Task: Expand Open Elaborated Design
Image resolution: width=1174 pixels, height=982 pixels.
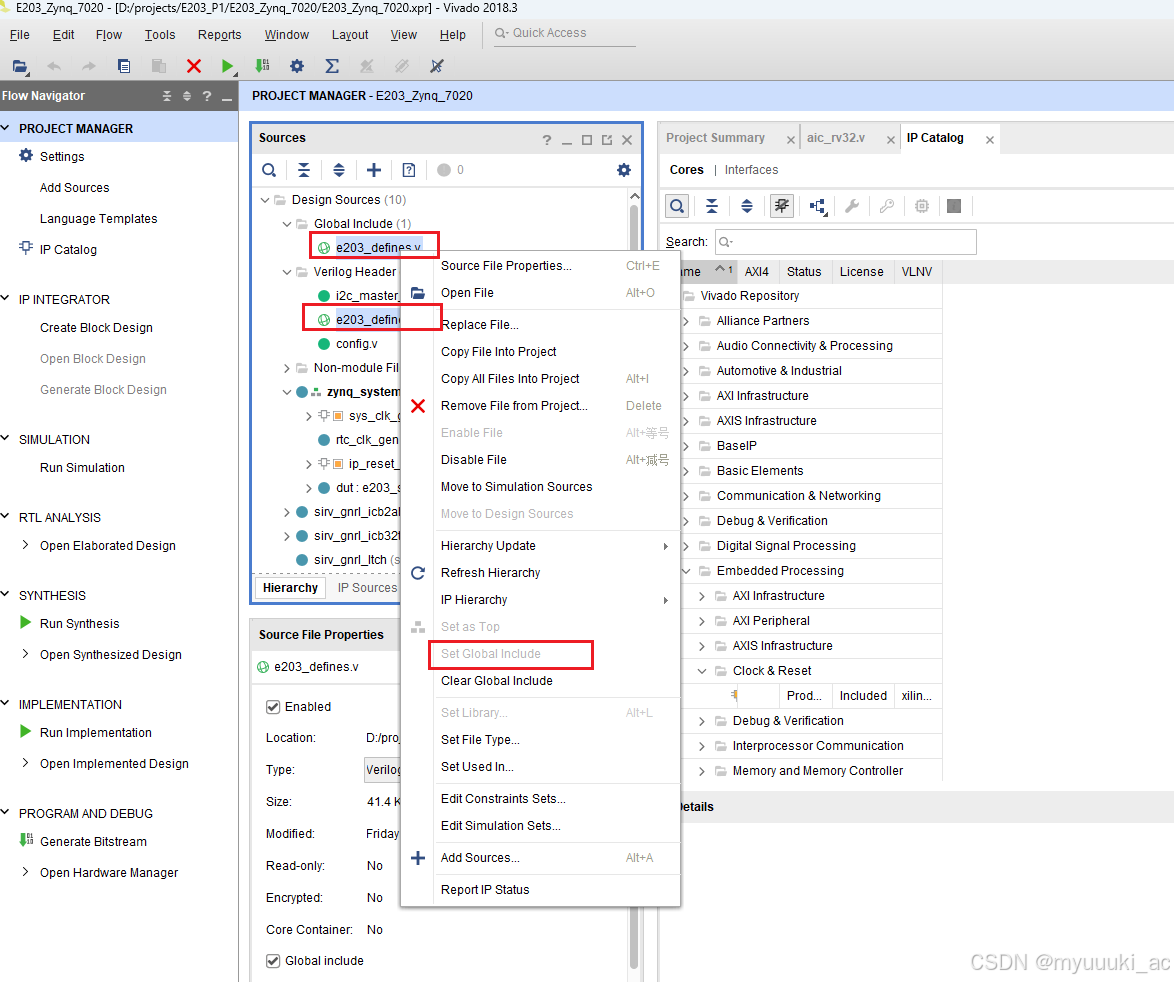Action: coord(25,545)
